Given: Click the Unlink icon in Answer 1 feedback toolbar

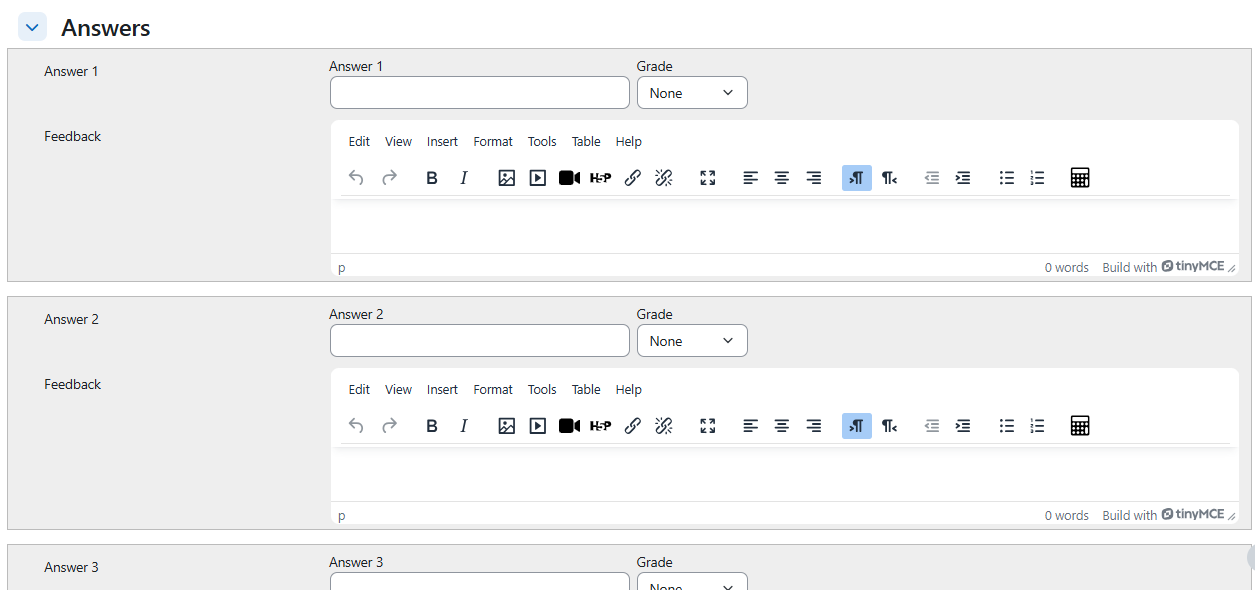Looking at the screenshot, I should pos(663,178).
